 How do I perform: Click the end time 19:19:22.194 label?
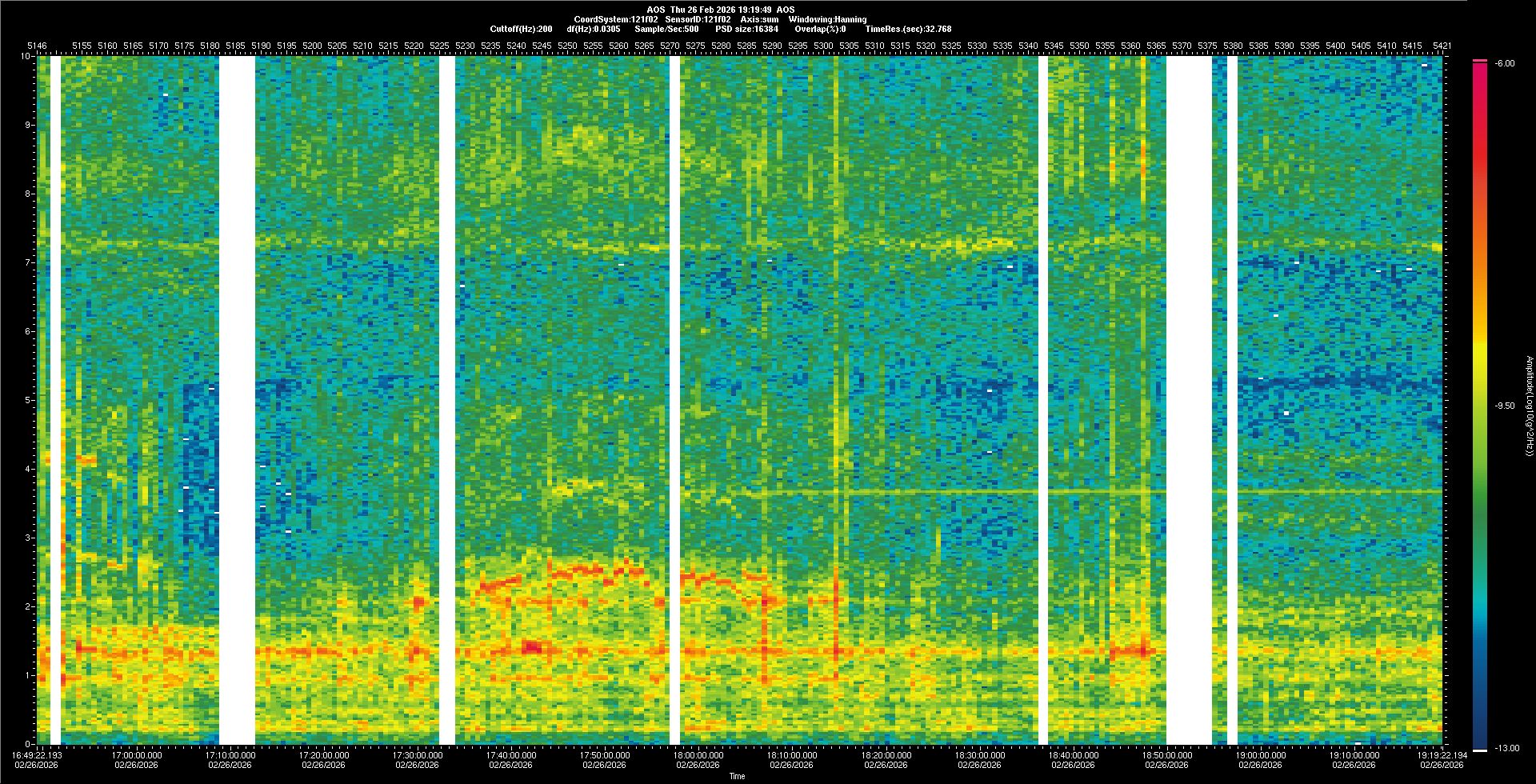(x=1441, y=755)
